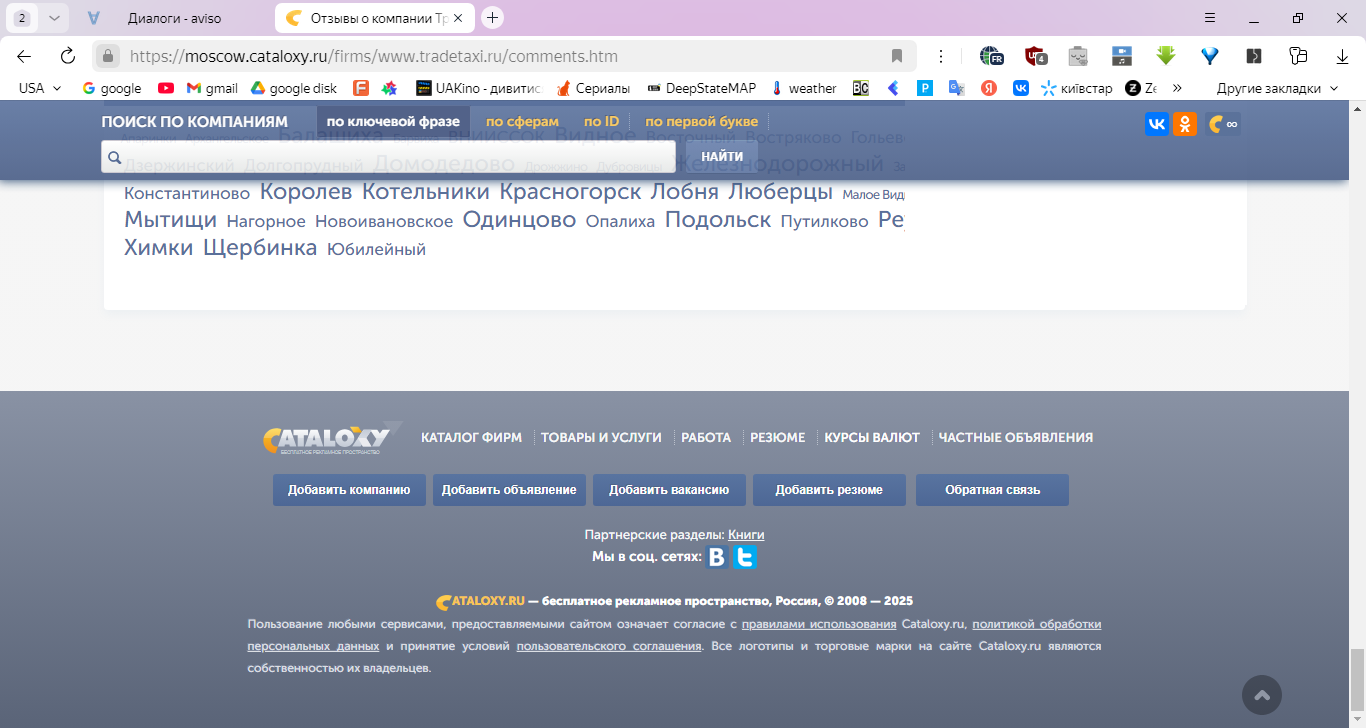This screenshot has height=728, width=1366.
Task: Open browser hamburger menu
Action: click(x=1210, y=18)
